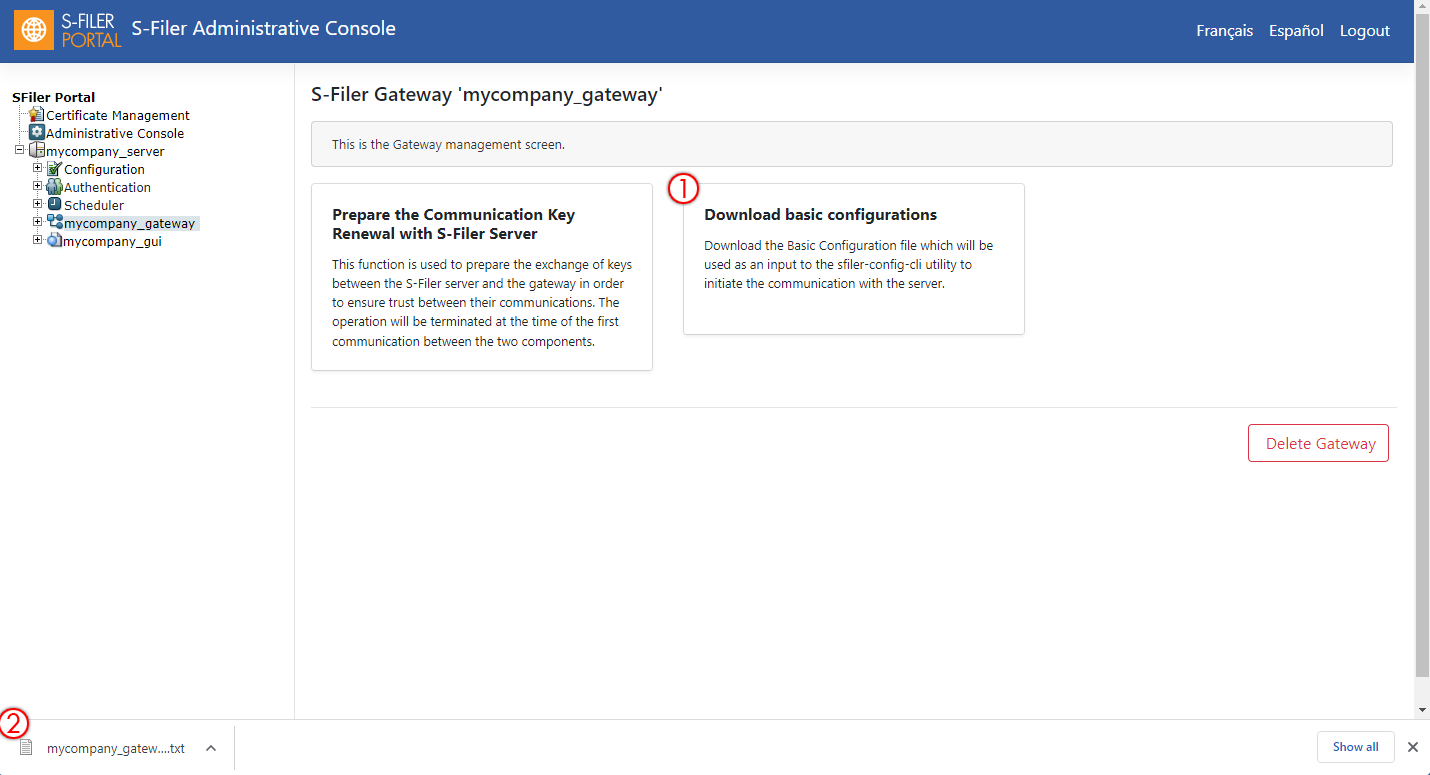Click the Administrative Console gear icon
Image resolution: width=1430 pixels, height=775 pixels.
37,133
